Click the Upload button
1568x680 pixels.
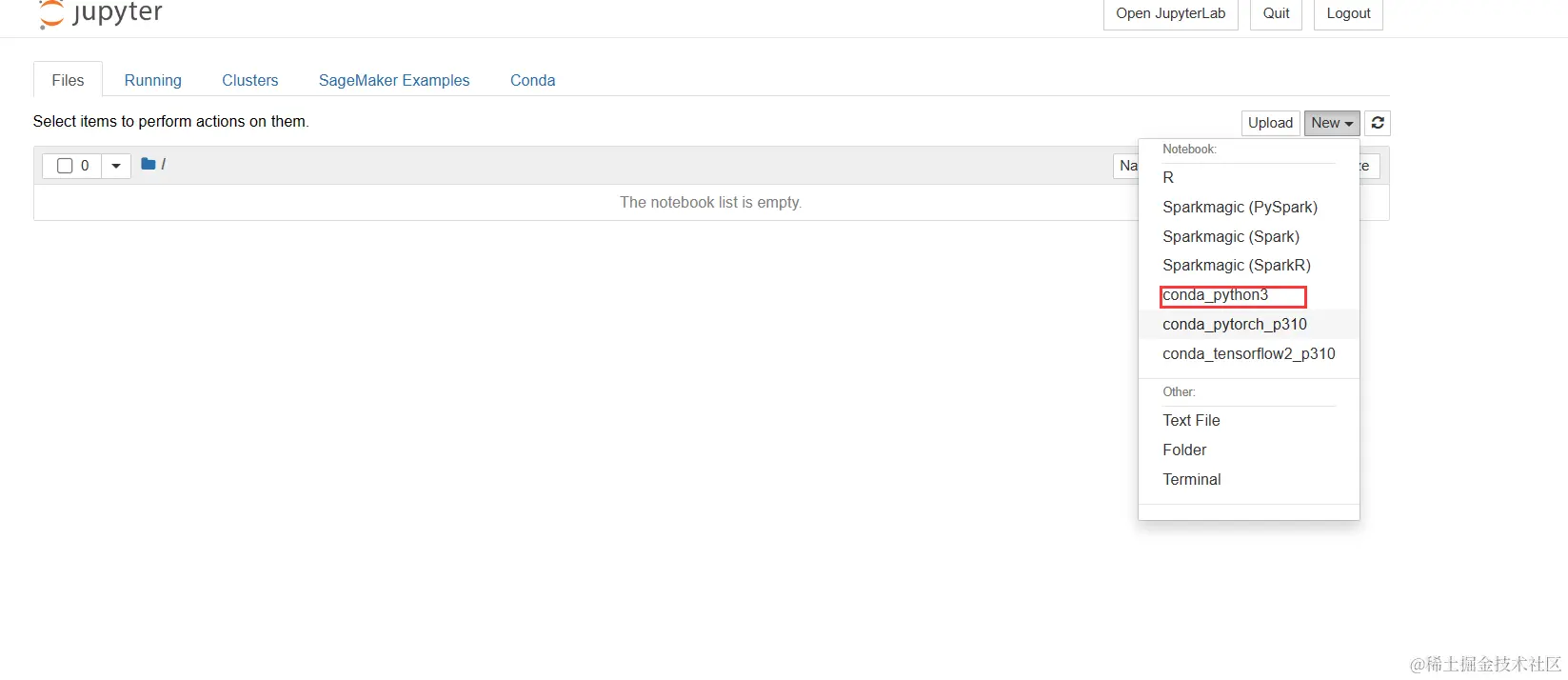(1270, 123)
